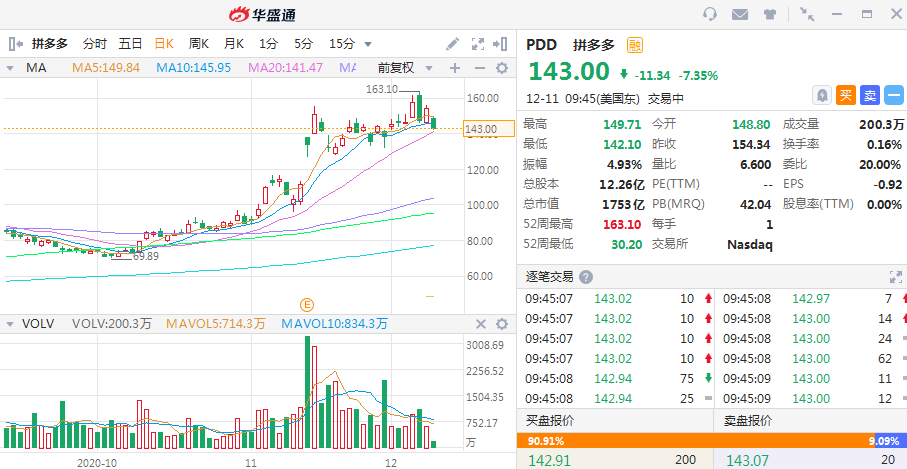Click the 卖盘报价 header
Screen dimensions: 907x469
click(x=748, y=420)
